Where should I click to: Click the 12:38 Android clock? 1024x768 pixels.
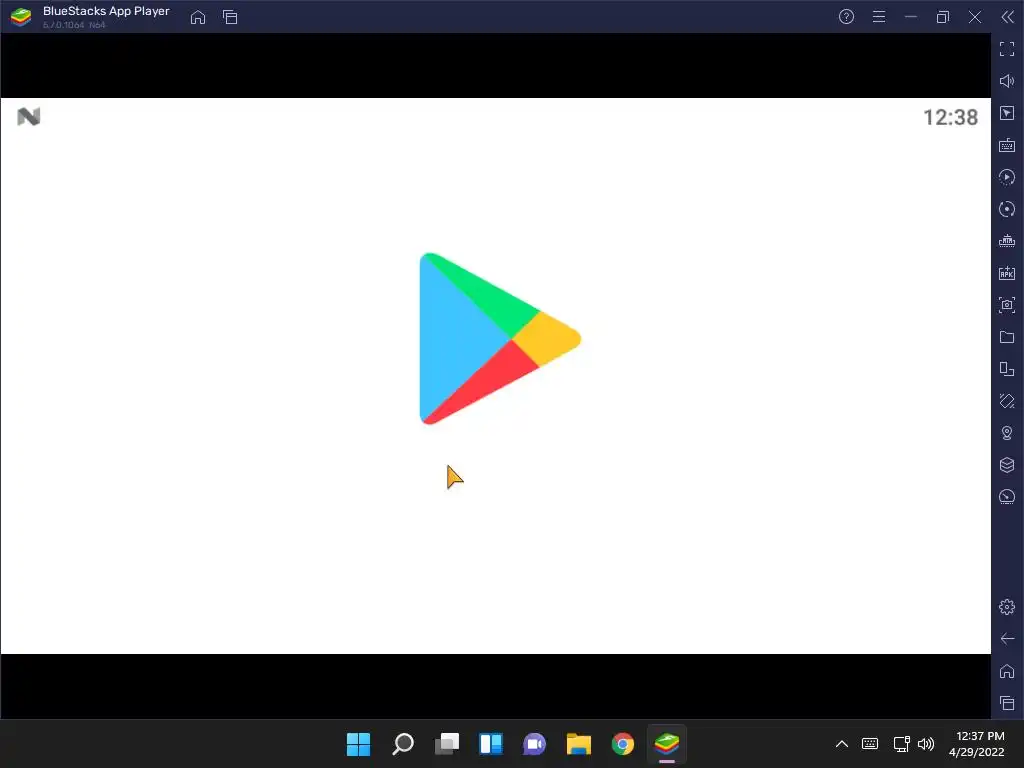[x=950, y=118]
